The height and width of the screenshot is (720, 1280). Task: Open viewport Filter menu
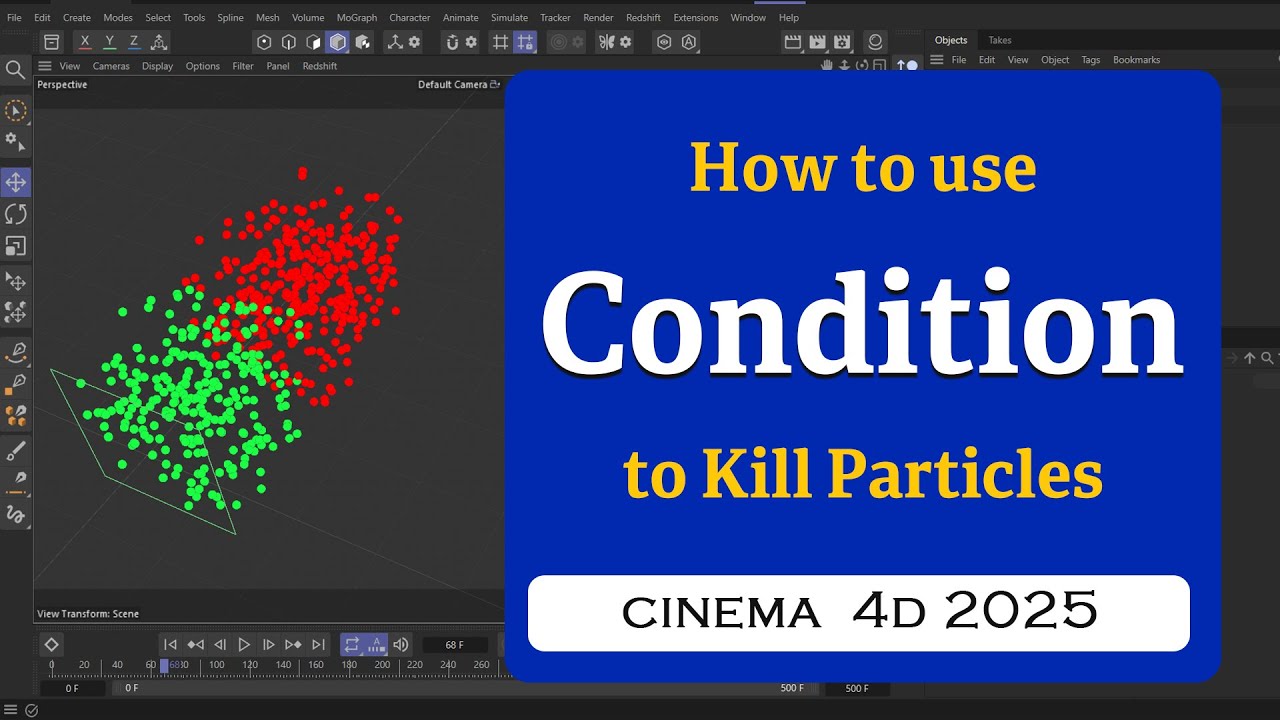point(243,66)
